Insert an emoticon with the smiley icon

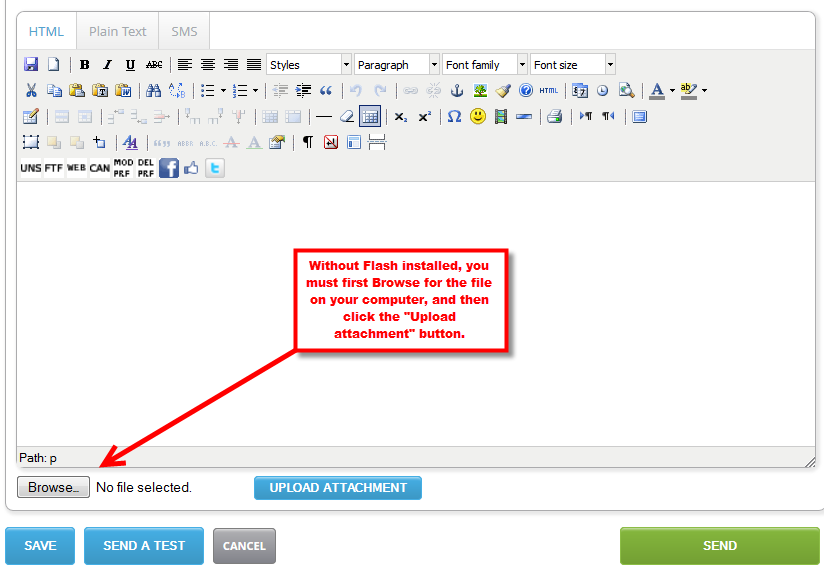pyautogui.click(x=478, y=117)
